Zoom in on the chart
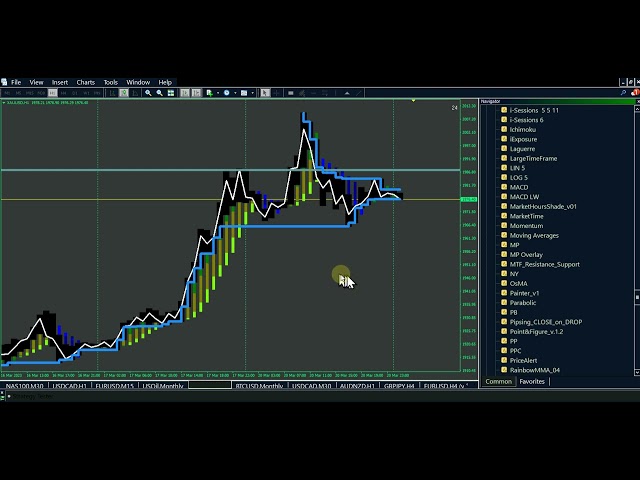 tap(149, 93)
